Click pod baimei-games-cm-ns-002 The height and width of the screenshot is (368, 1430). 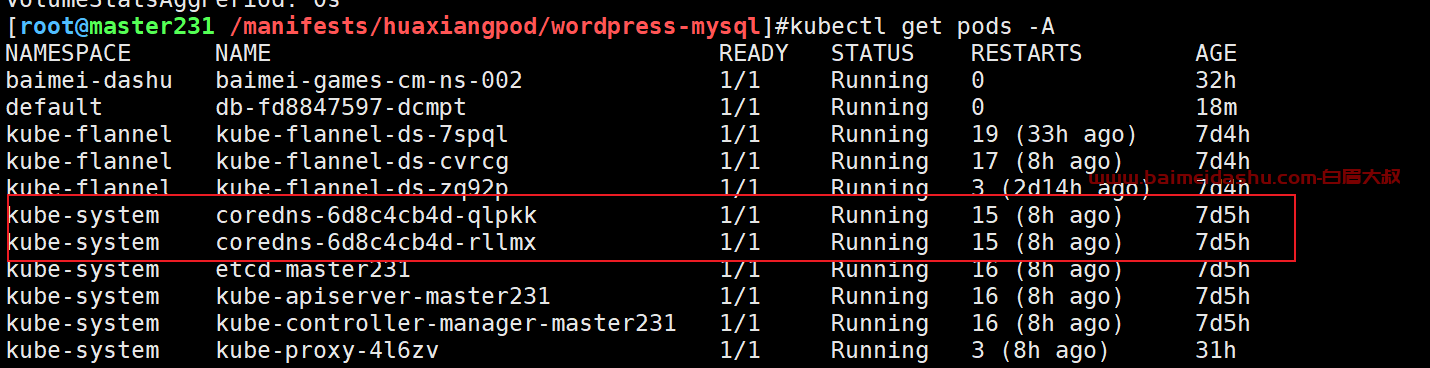(x=369, y=80)
